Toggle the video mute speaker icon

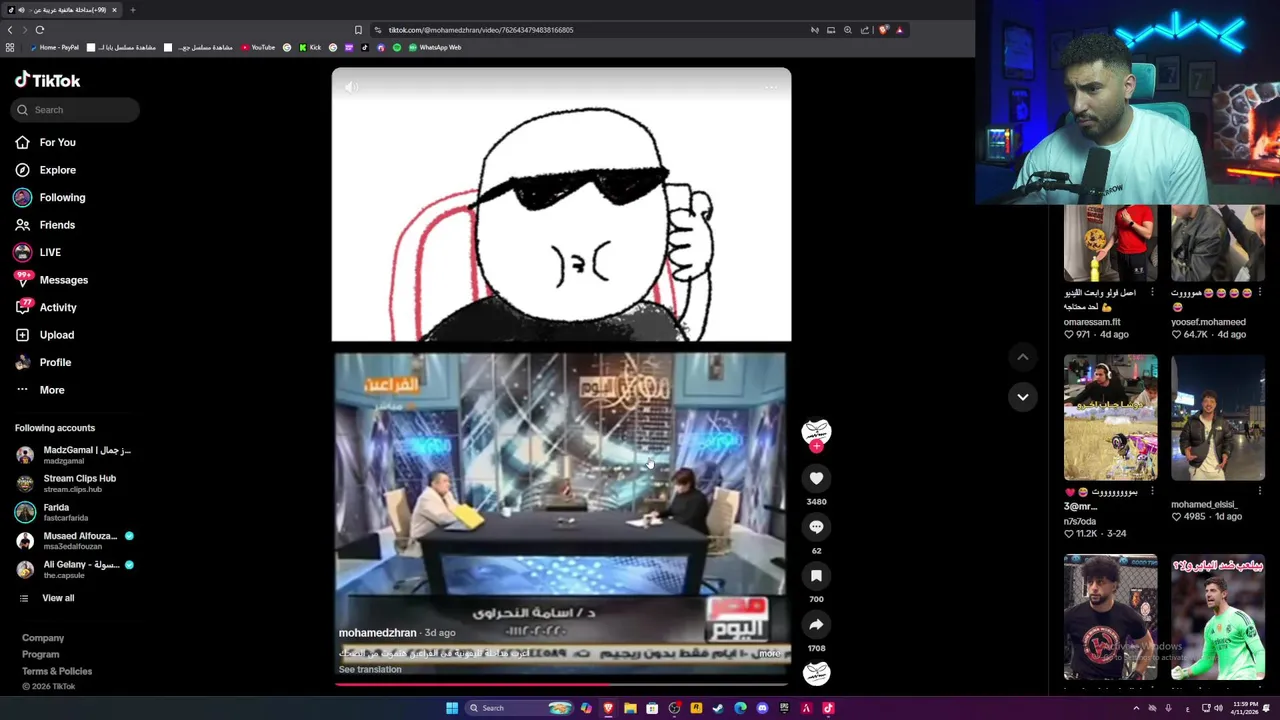coord(351,87)
